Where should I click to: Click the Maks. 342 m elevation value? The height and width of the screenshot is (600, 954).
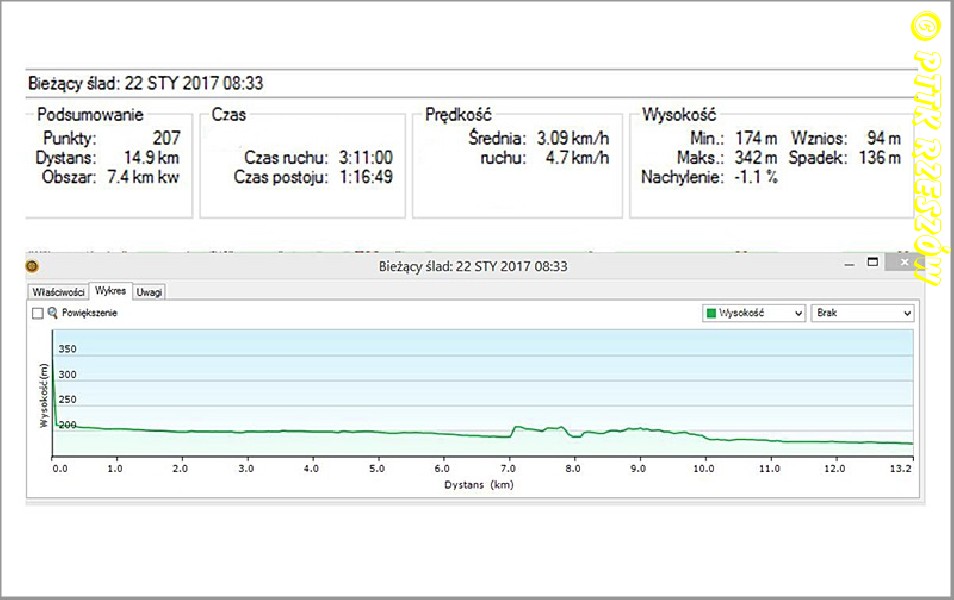click(x=755, y=158)
